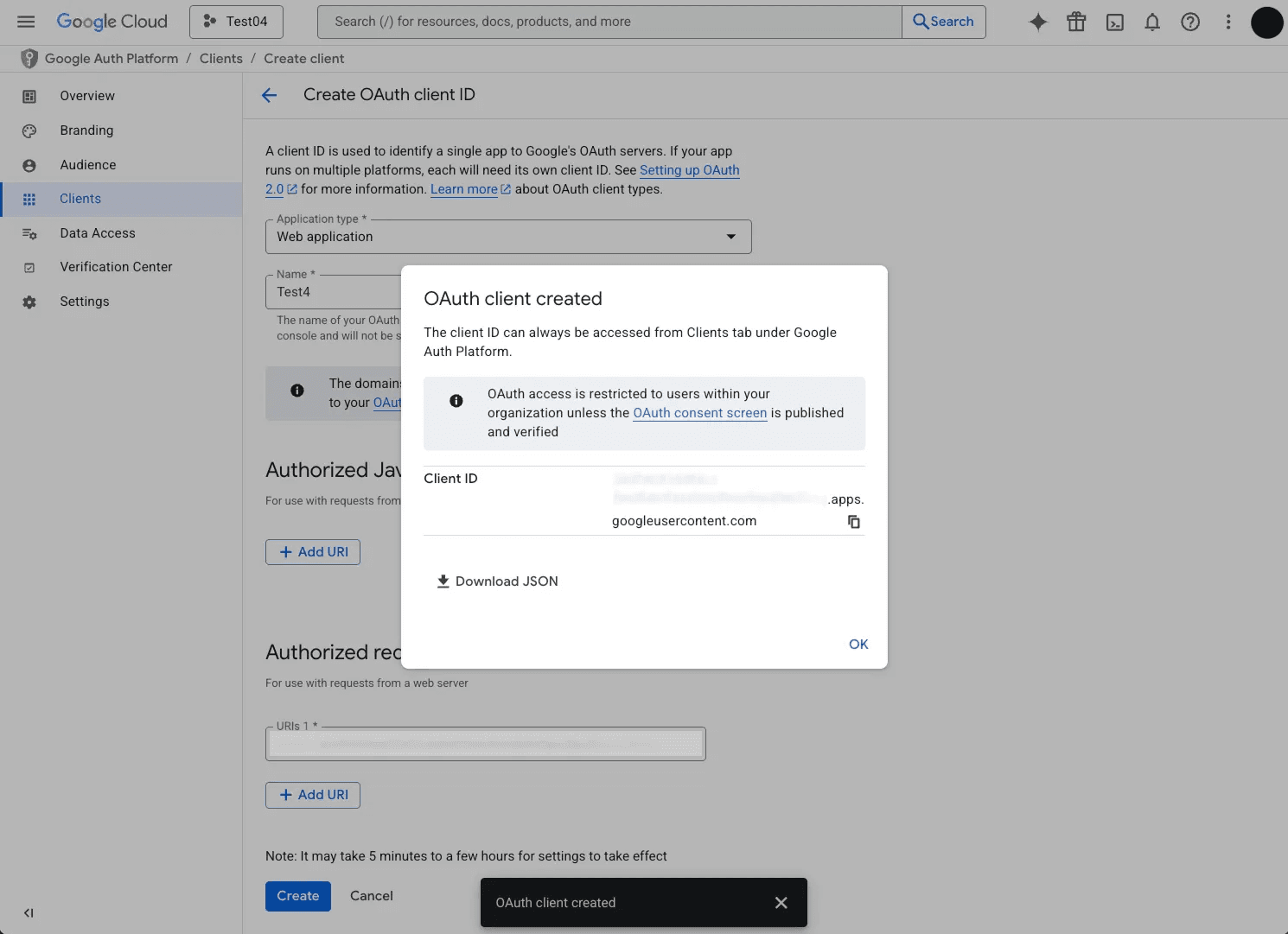Open the account profile avatar

coord(1266,22)
